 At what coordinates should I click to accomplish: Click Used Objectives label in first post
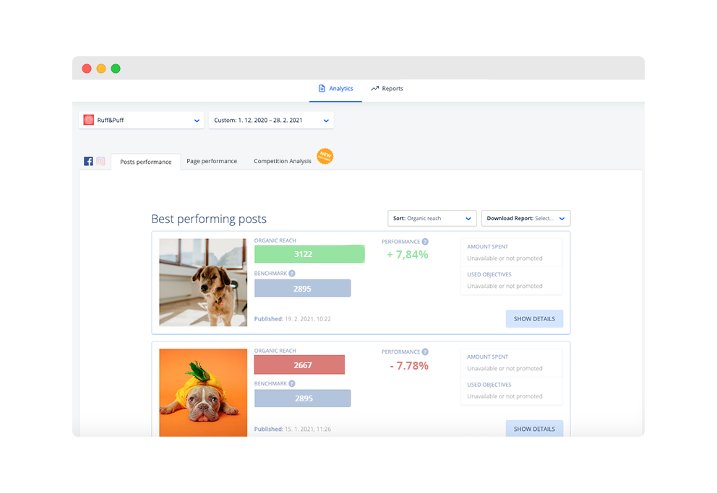(489, 274)
